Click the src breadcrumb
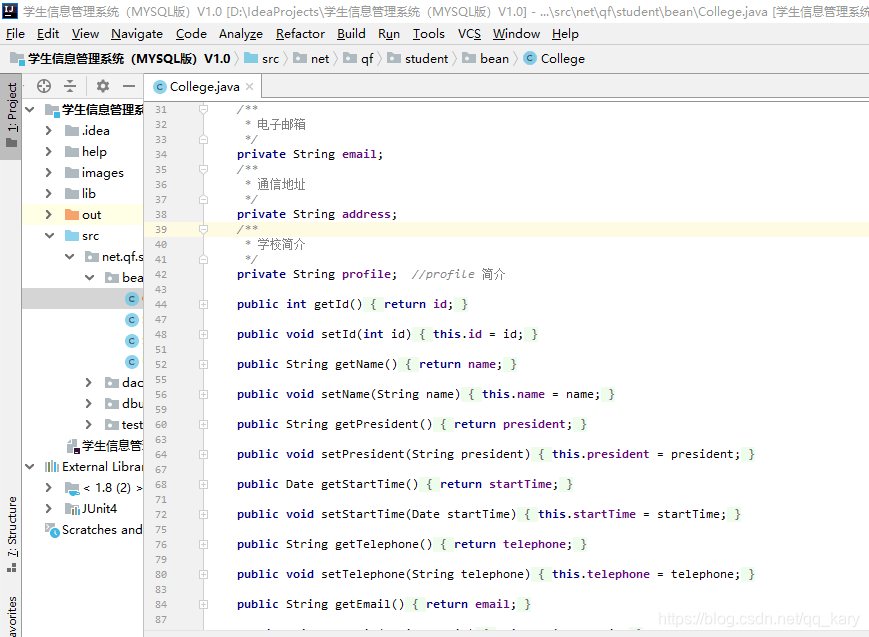The width and height of the screenshot is (869, 637). 262,59
